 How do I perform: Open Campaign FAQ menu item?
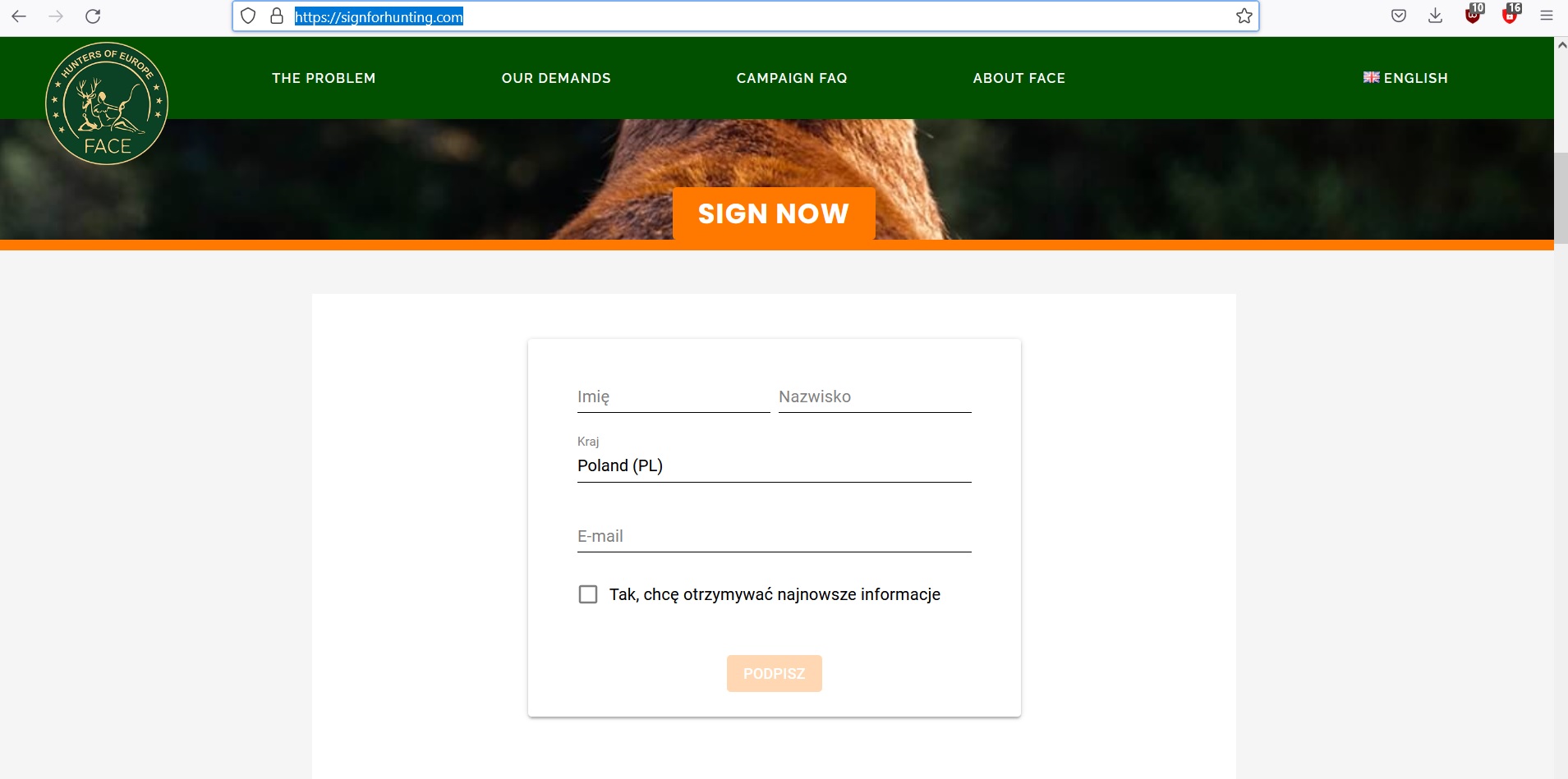pos(792,78)
